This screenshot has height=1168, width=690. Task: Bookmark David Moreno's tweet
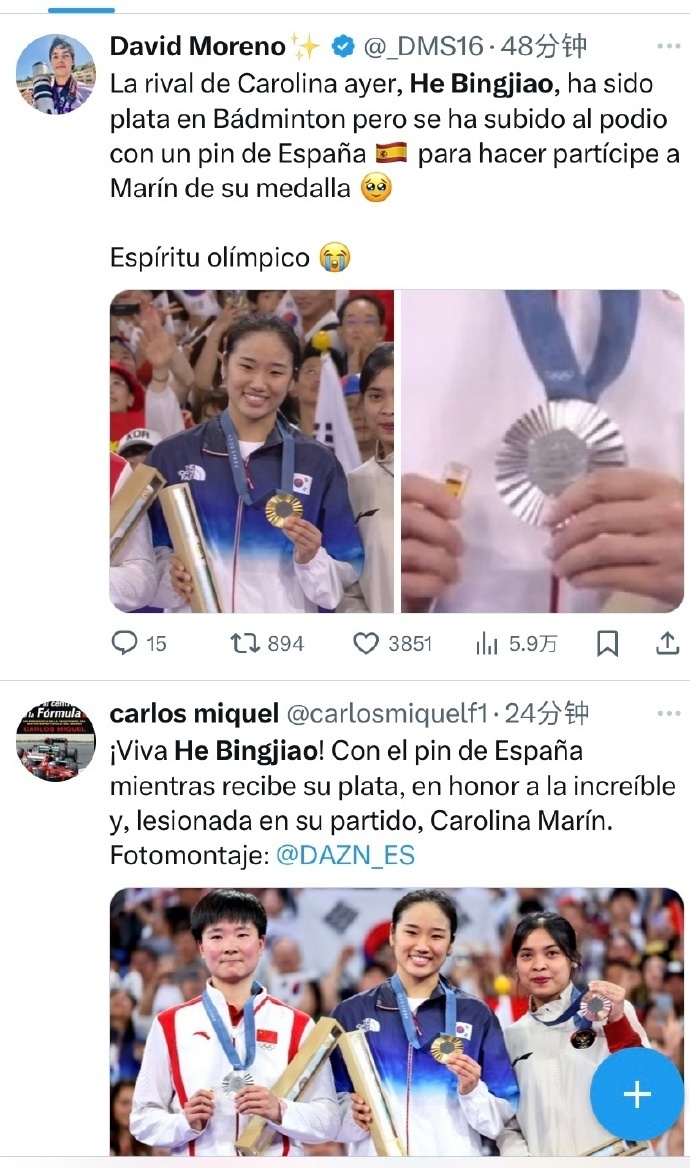click(607, 643)
